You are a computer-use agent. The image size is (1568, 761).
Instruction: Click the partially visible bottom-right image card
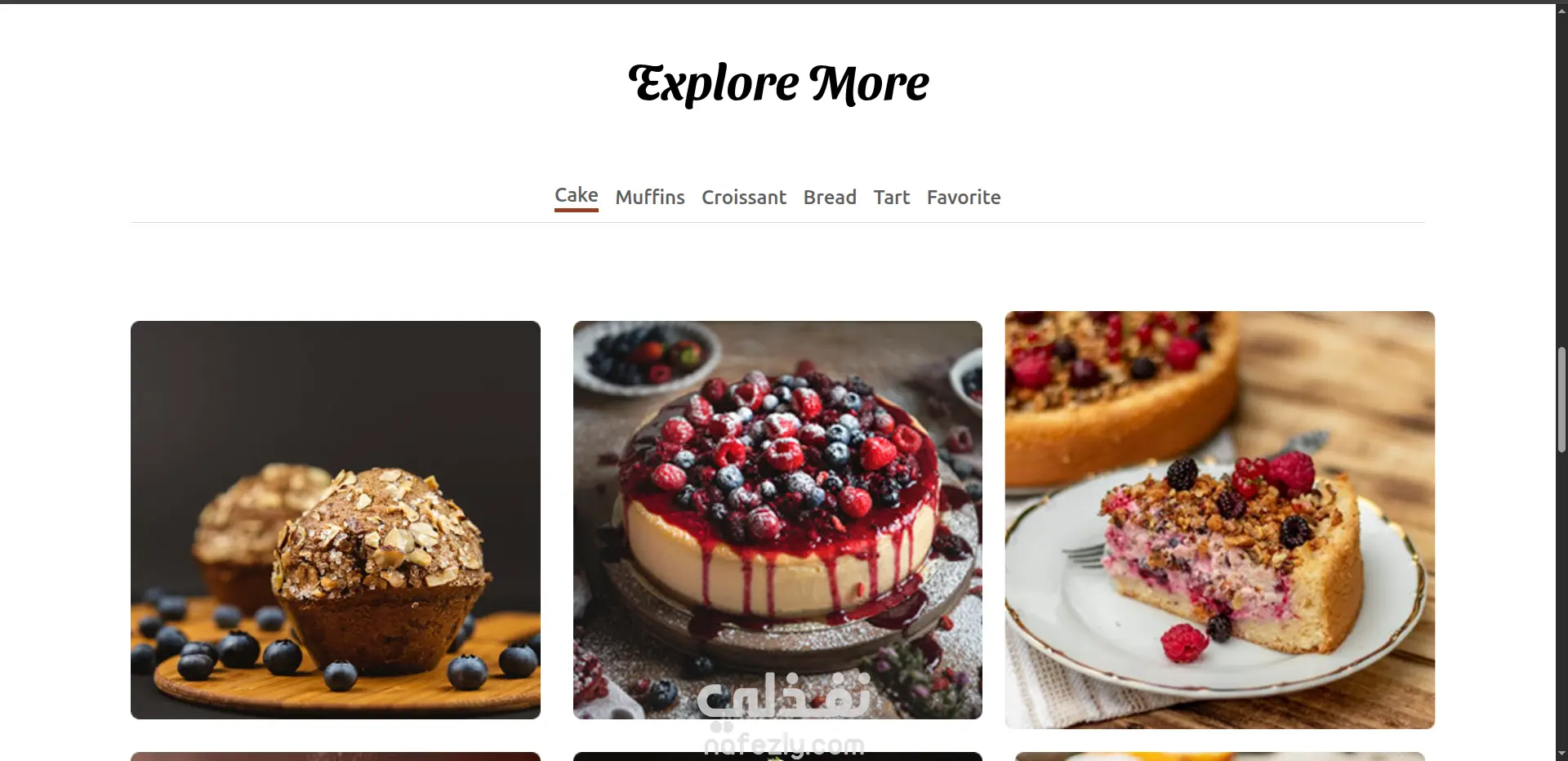click(1220, 757)
